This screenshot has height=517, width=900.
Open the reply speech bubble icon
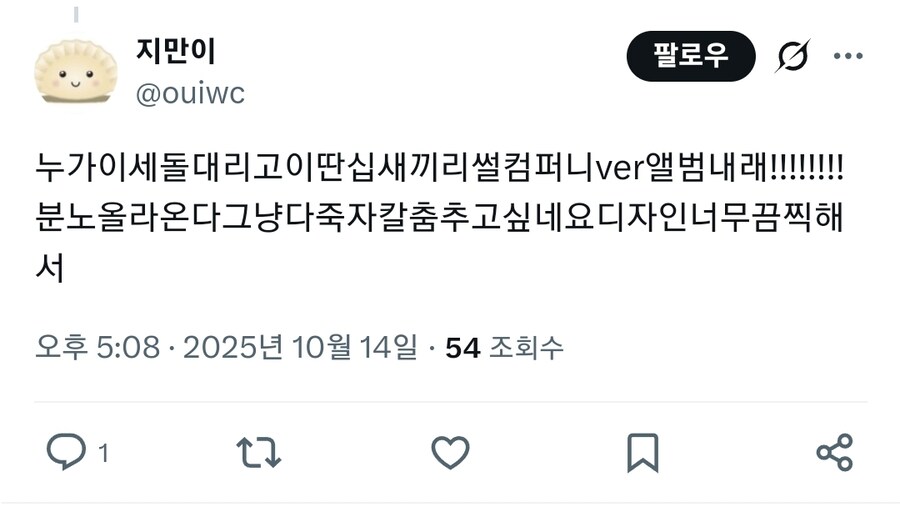pos(66,452)
